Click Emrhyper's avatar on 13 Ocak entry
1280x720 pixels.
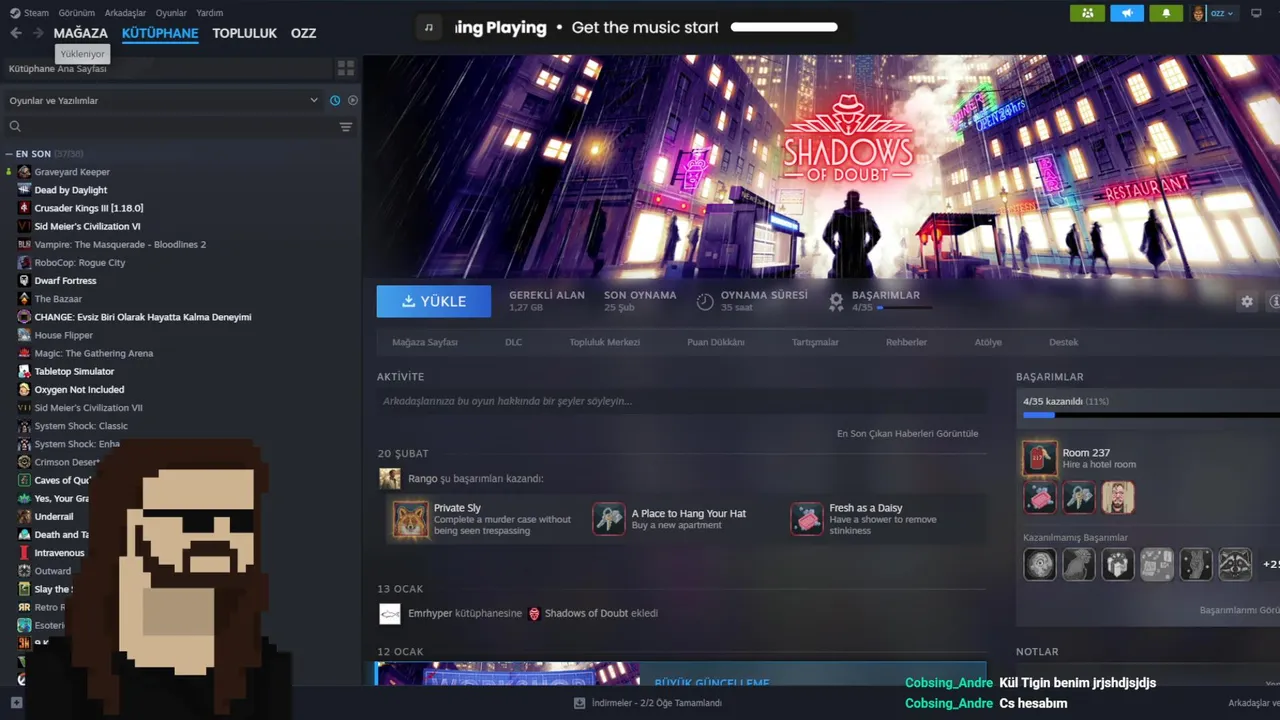click(390, 613)
